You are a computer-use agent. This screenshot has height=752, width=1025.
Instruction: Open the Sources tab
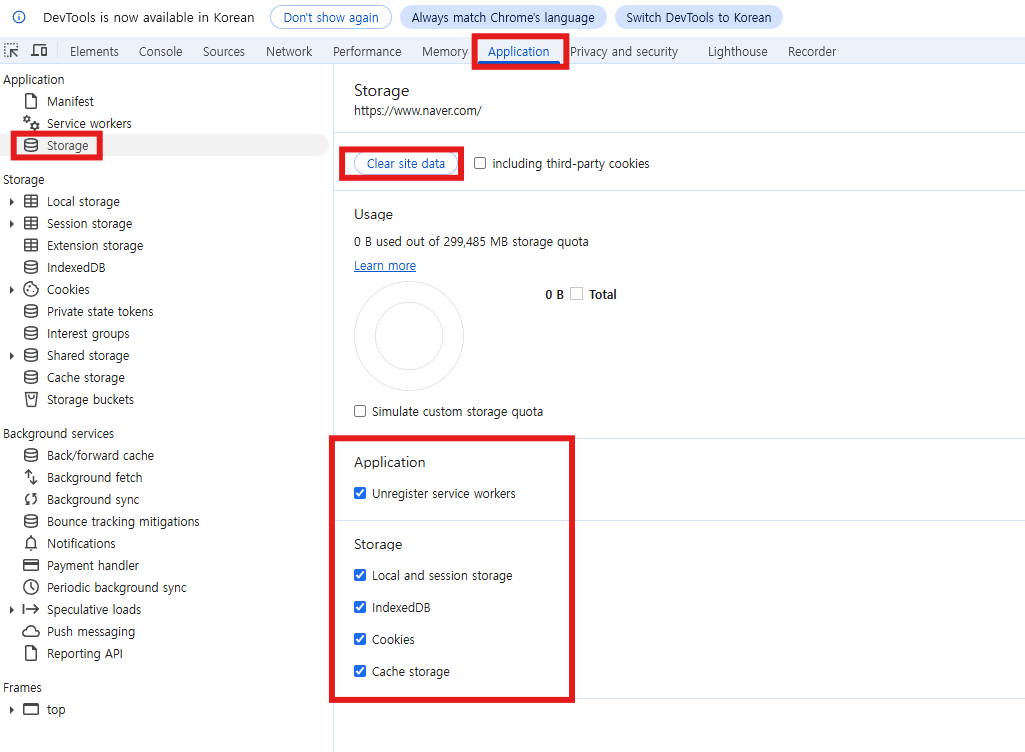point(224,52)
